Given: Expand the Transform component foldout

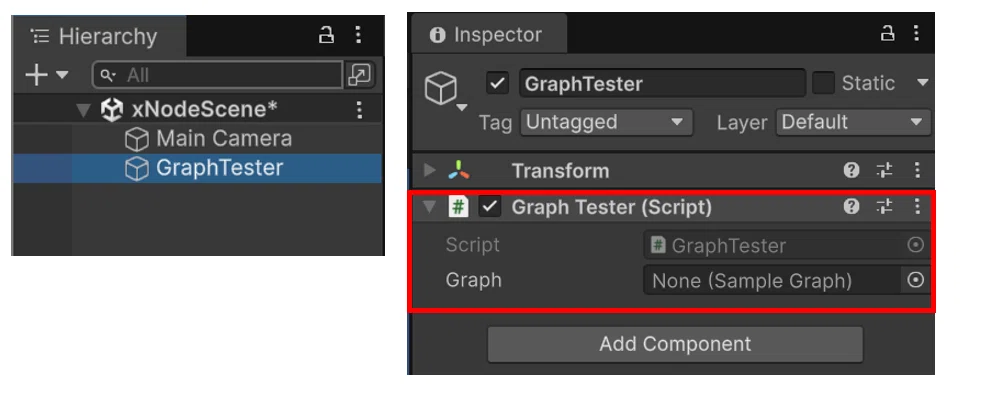Looking at the screenshot, I should 429,170.
